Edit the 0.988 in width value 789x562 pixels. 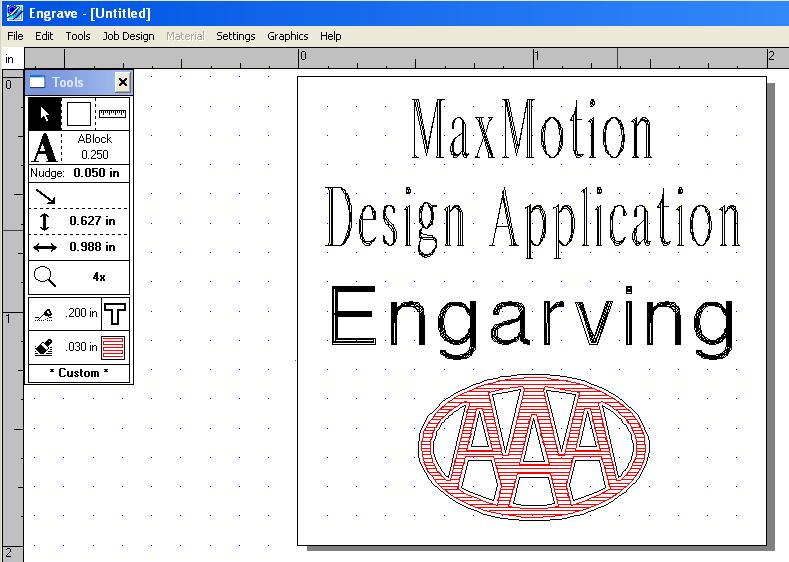pos(92,247)
